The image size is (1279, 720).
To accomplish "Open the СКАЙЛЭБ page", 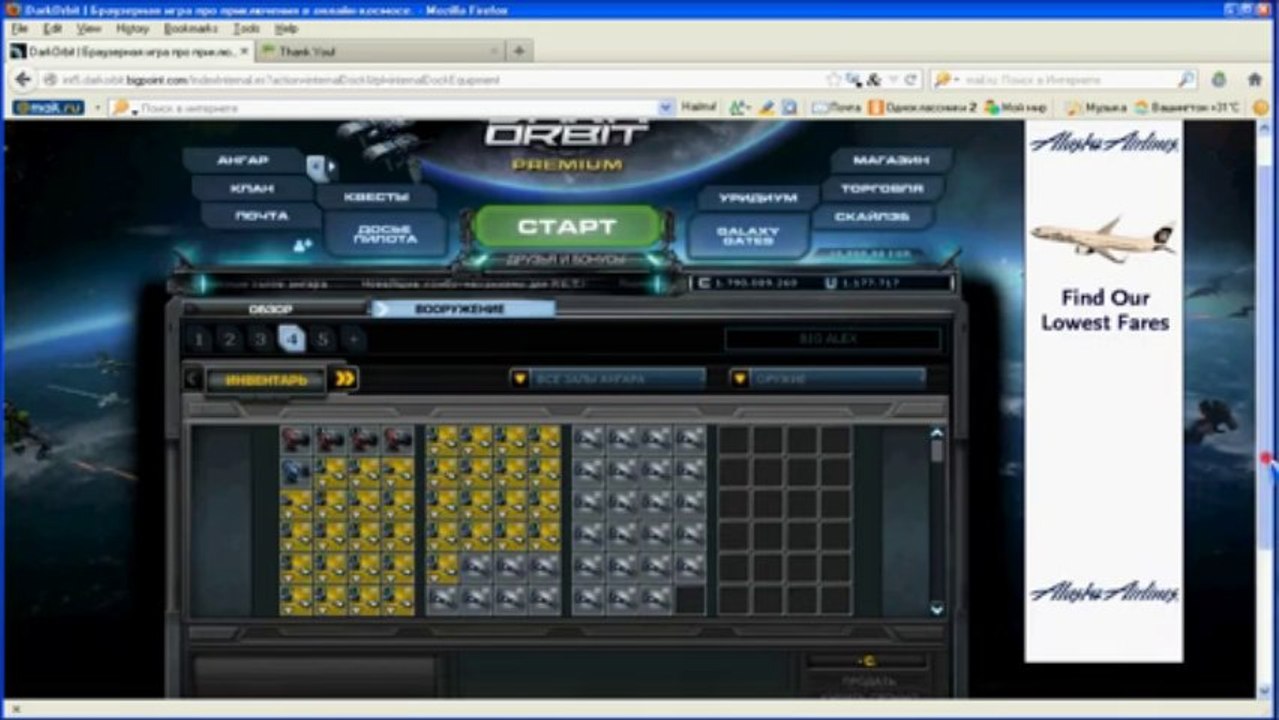I will click(x=874, y=216).
